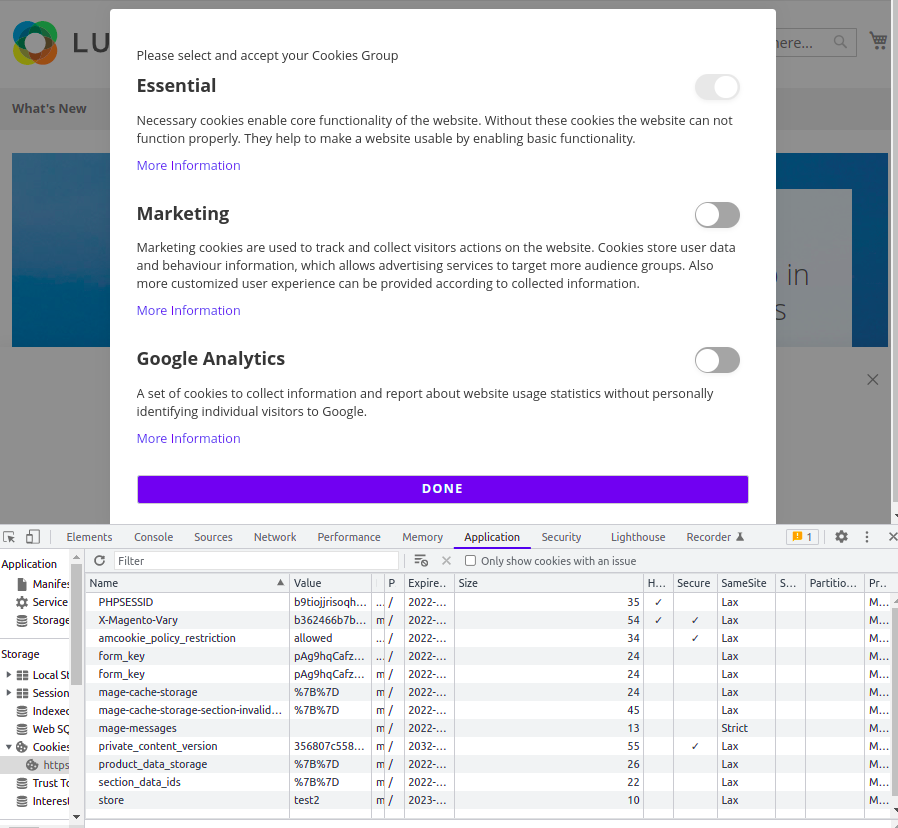Select the X-Magento-Vary cookie row
The height and width of the screenshot is (828, 898).
[489, 620]
